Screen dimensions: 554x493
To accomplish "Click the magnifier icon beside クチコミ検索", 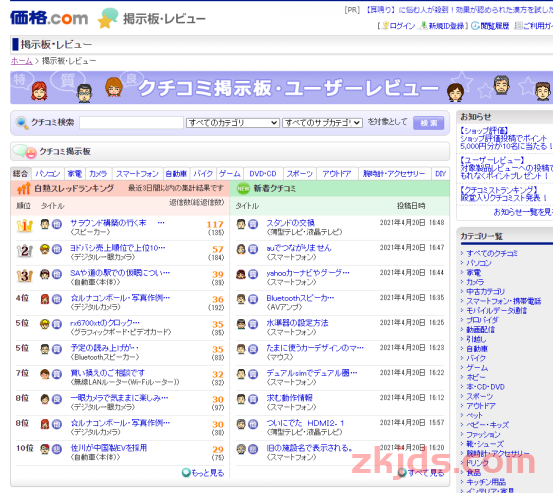I will tap(22, 123).
